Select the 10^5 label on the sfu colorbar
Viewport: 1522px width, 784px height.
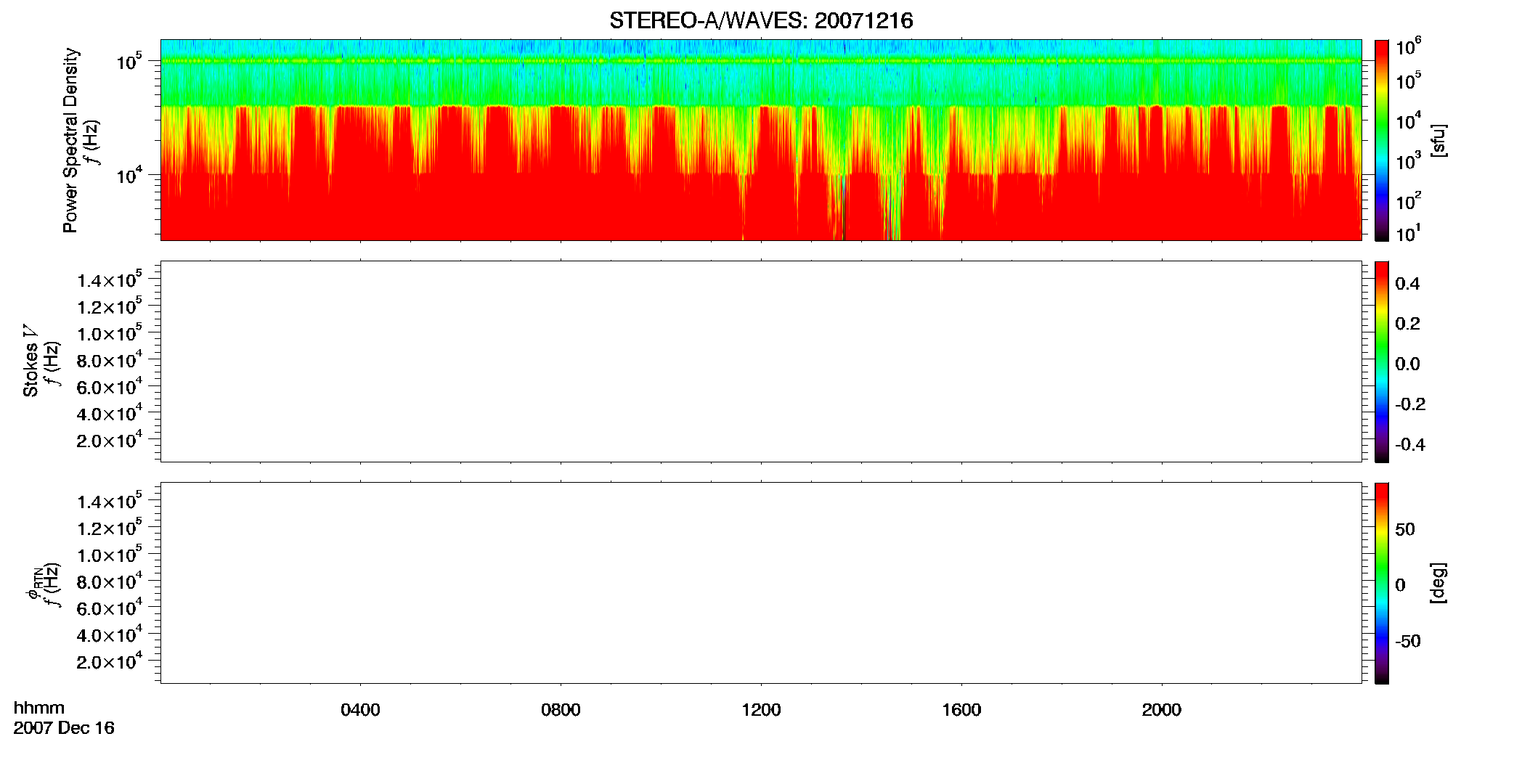pos(1409,81)
